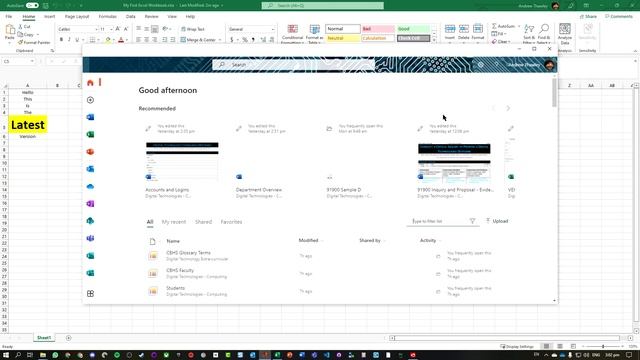Click the Office app search box
The height and width of the screenshot is (360, 640).
293,65
